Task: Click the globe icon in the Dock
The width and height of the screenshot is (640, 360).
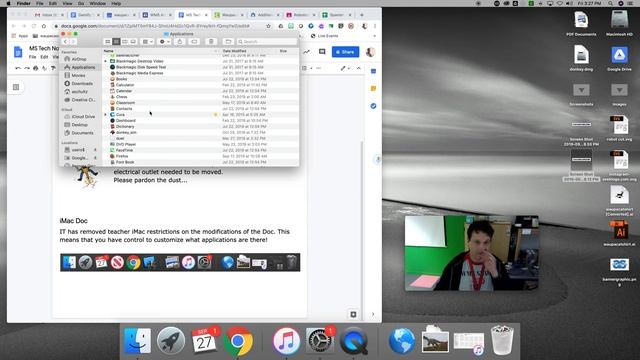Action: click(x=402, y=340)
